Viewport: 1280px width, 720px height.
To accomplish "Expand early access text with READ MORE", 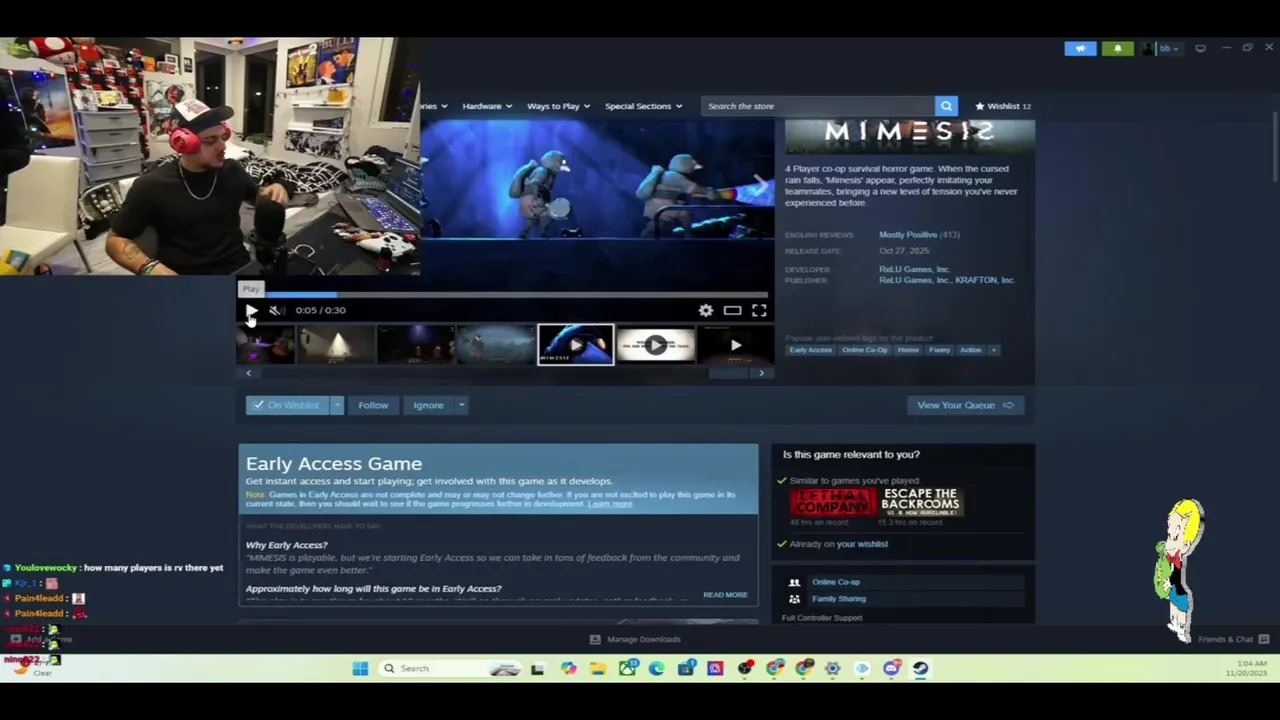I will (x=725, y=595).
